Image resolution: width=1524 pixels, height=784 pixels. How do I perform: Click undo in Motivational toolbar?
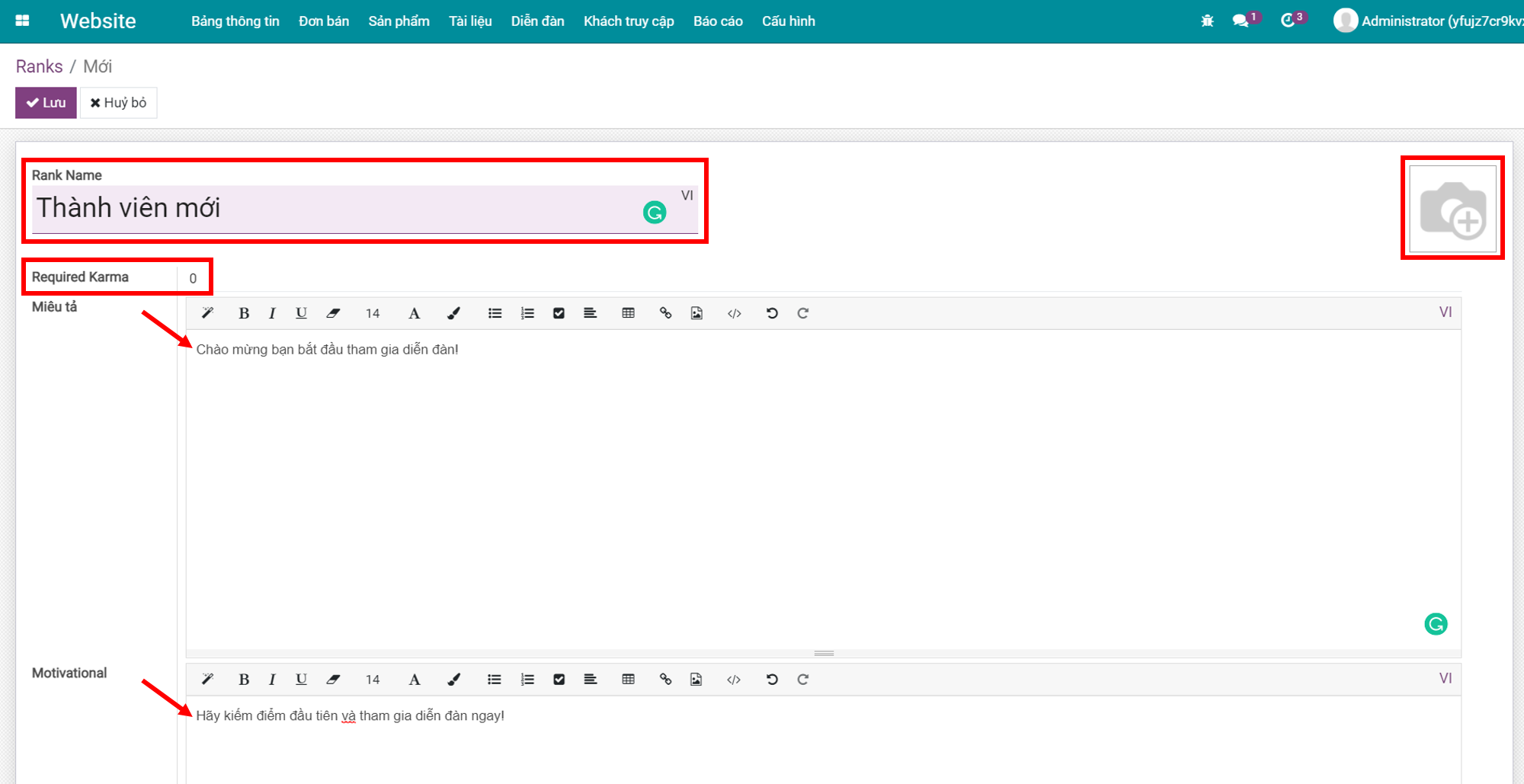(772, 680)
